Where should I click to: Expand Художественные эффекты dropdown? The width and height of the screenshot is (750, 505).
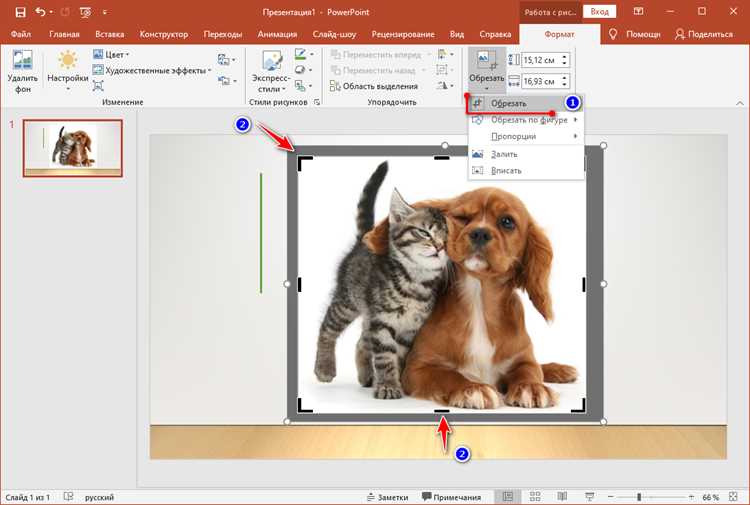pos(152,71)
